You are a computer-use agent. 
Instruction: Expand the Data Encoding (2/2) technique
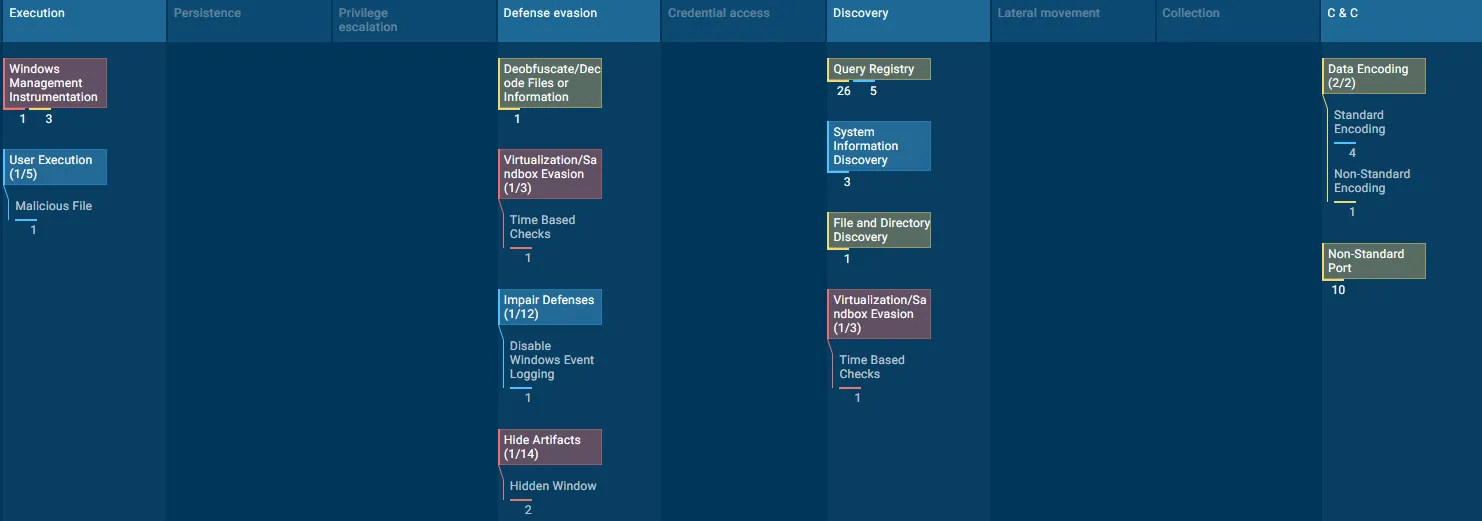(x=1374, y=76)
